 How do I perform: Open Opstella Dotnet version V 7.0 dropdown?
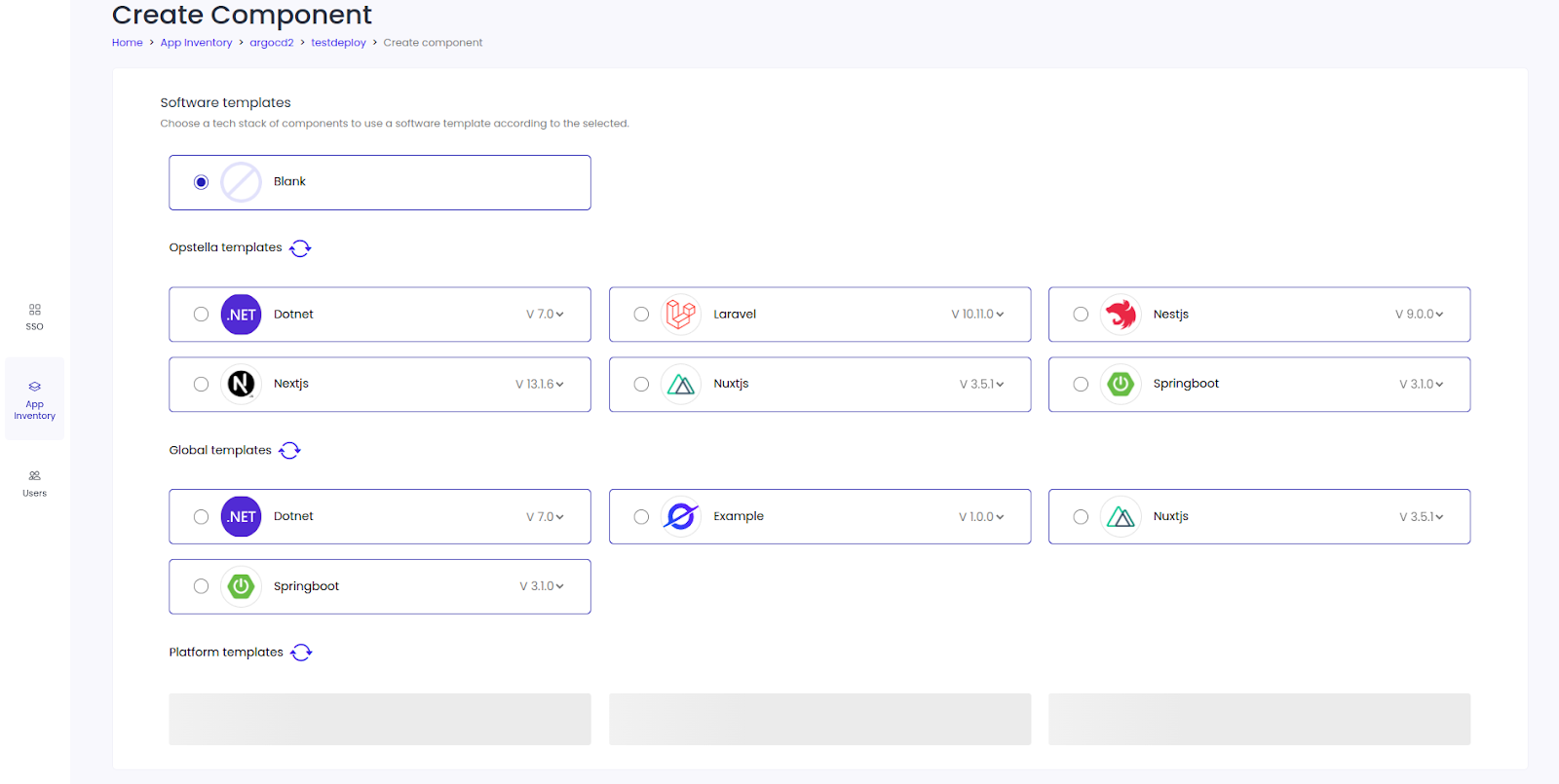point(545,315)
